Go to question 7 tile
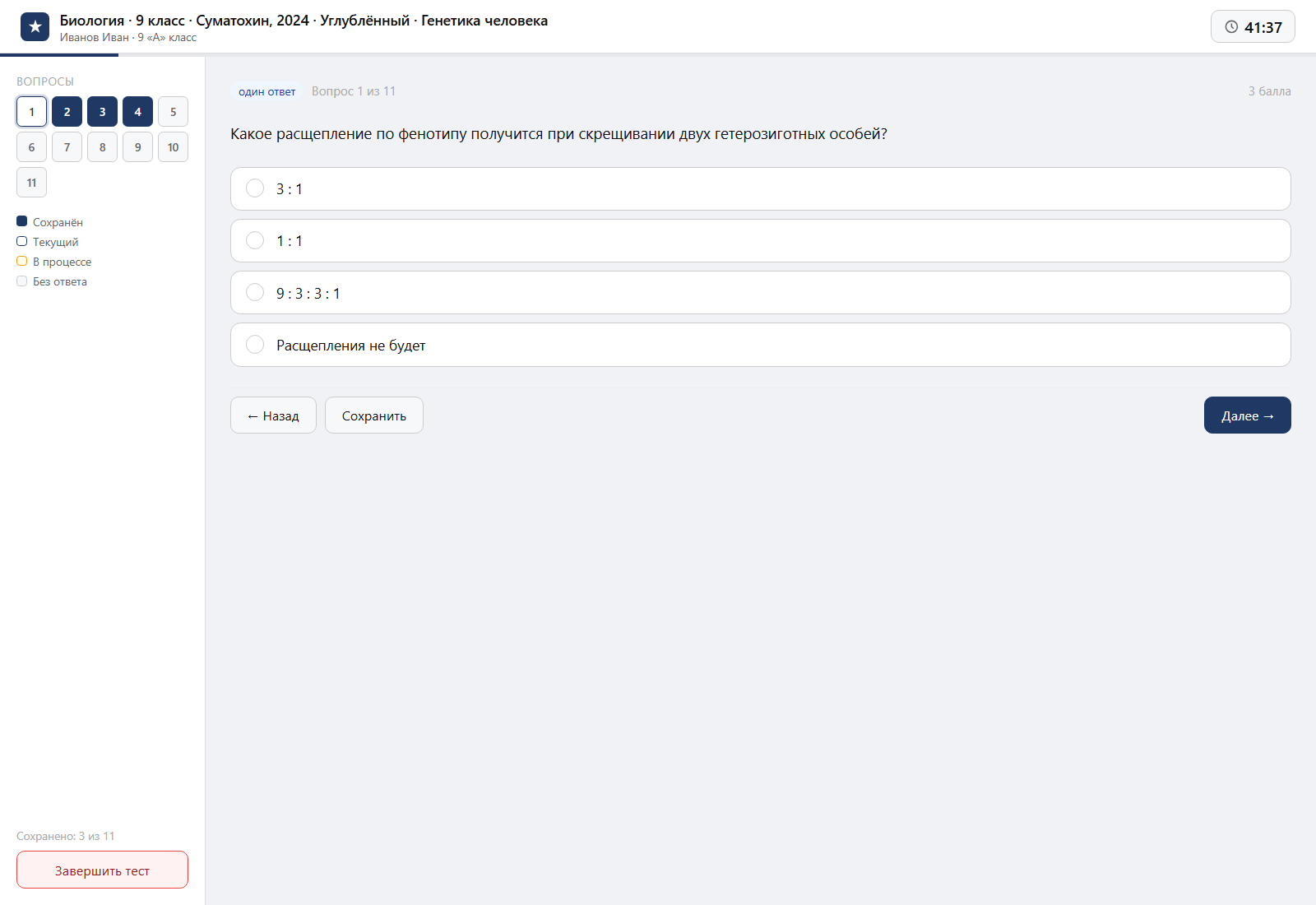 click(67, 147)
